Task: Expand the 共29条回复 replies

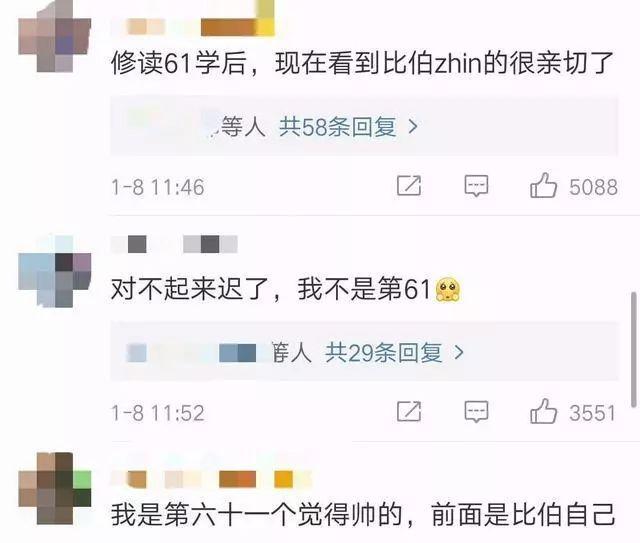Action: (x=383, y=352)
